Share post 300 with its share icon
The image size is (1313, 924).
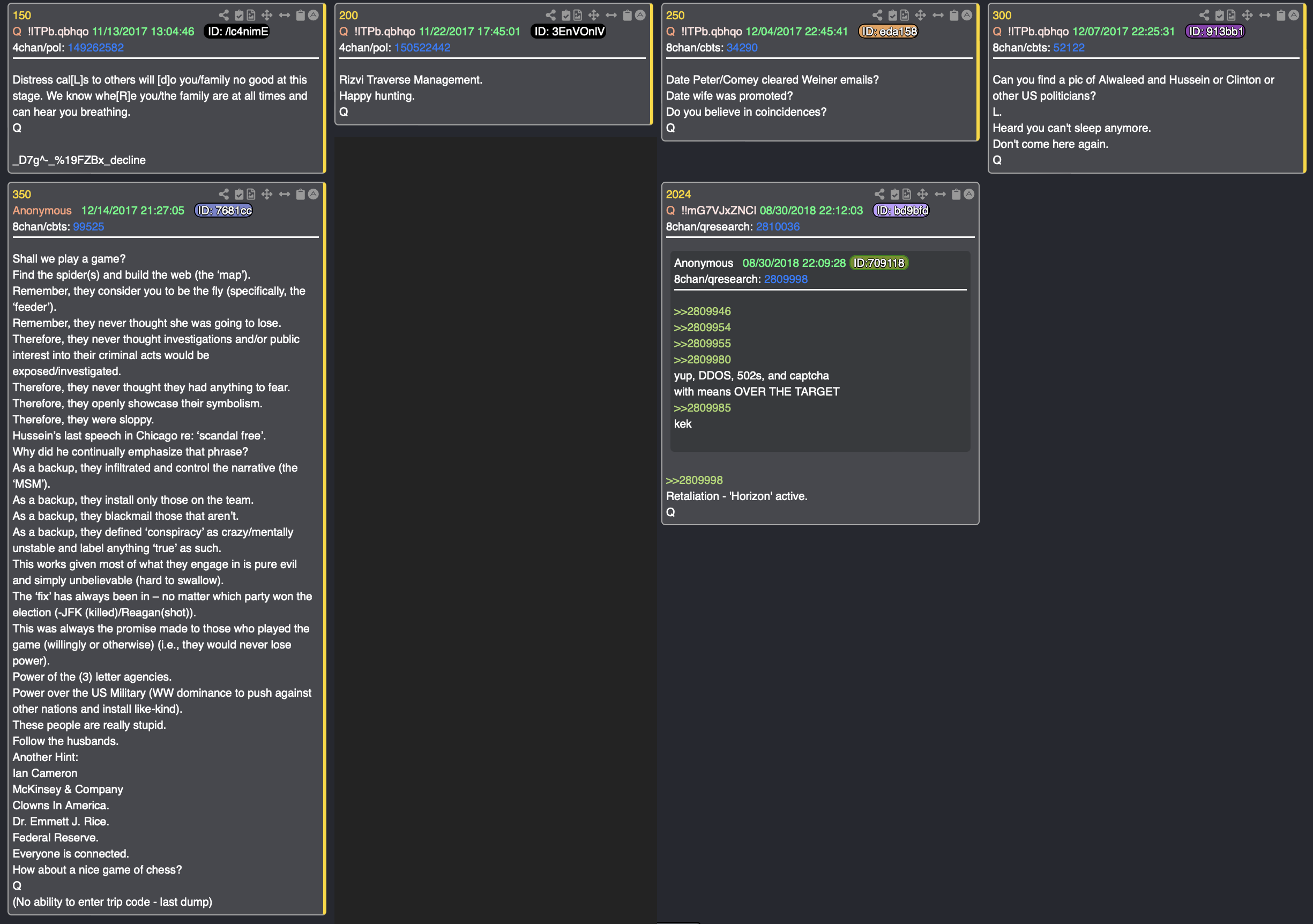click(x=1204, y=16)
